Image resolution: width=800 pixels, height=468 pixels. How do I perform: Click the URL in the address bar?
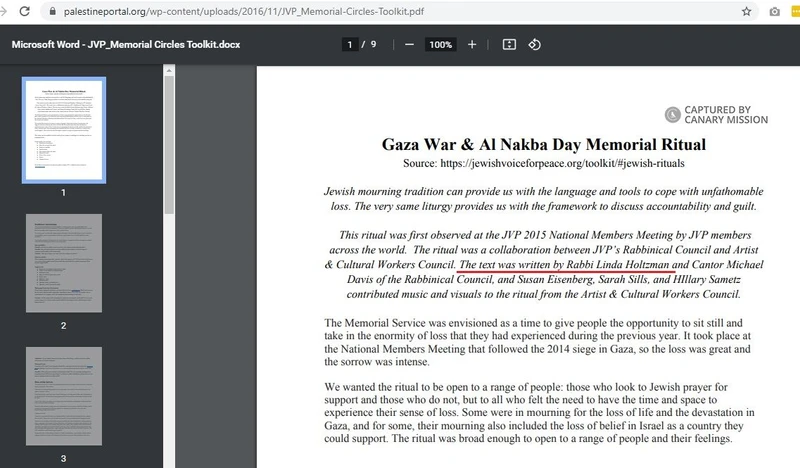[x=243, y=11]
